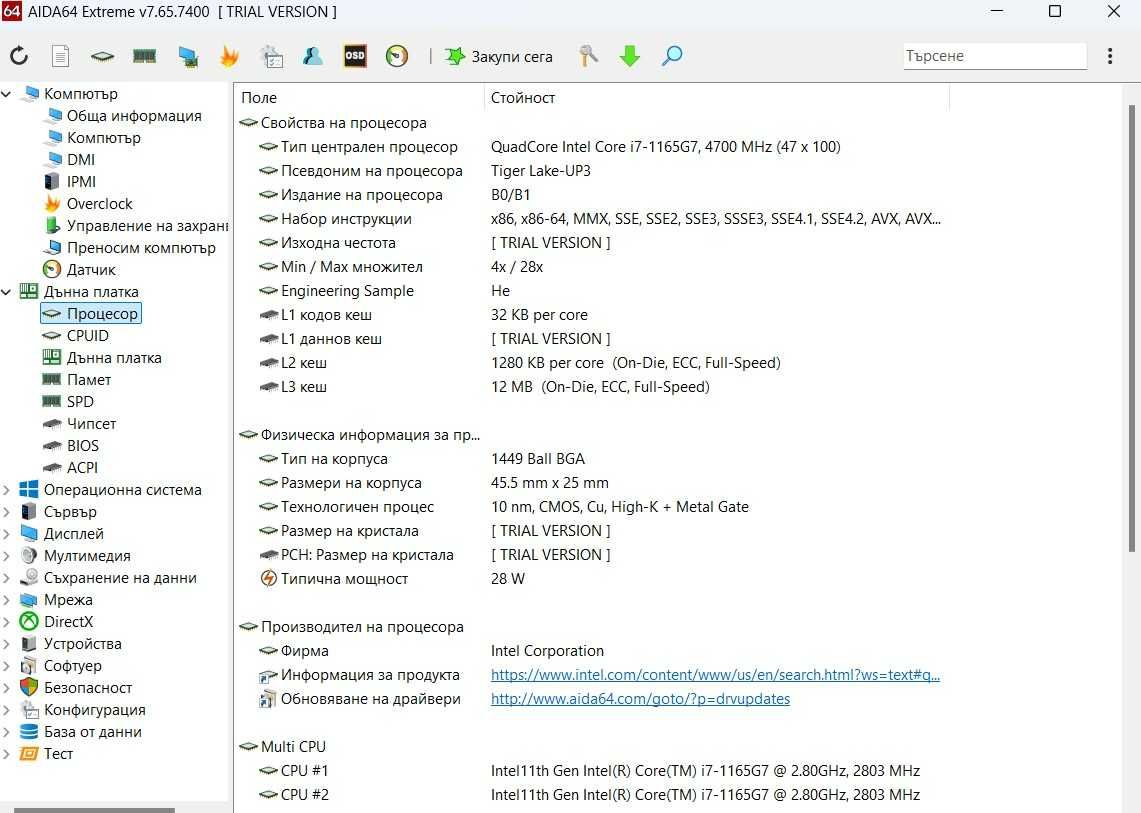The image size is (1141, 813).
Task: Open the OSD panel icon
Action: pyautogui.click(x=355, y=56)
